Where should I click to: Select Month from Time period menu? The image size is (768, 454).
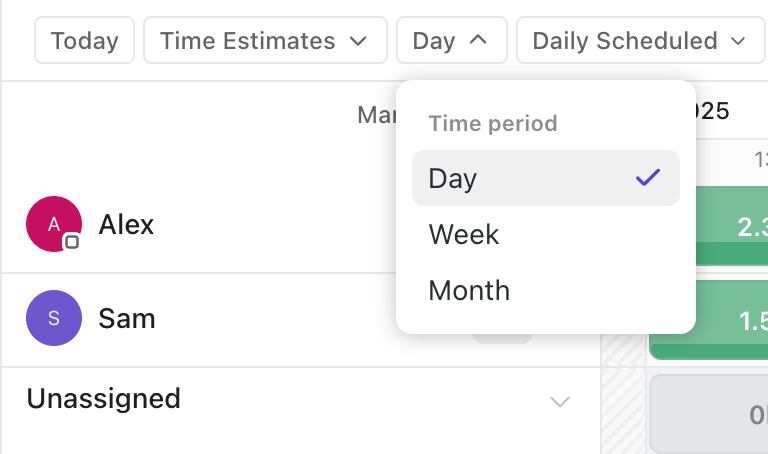pos(546,290)
